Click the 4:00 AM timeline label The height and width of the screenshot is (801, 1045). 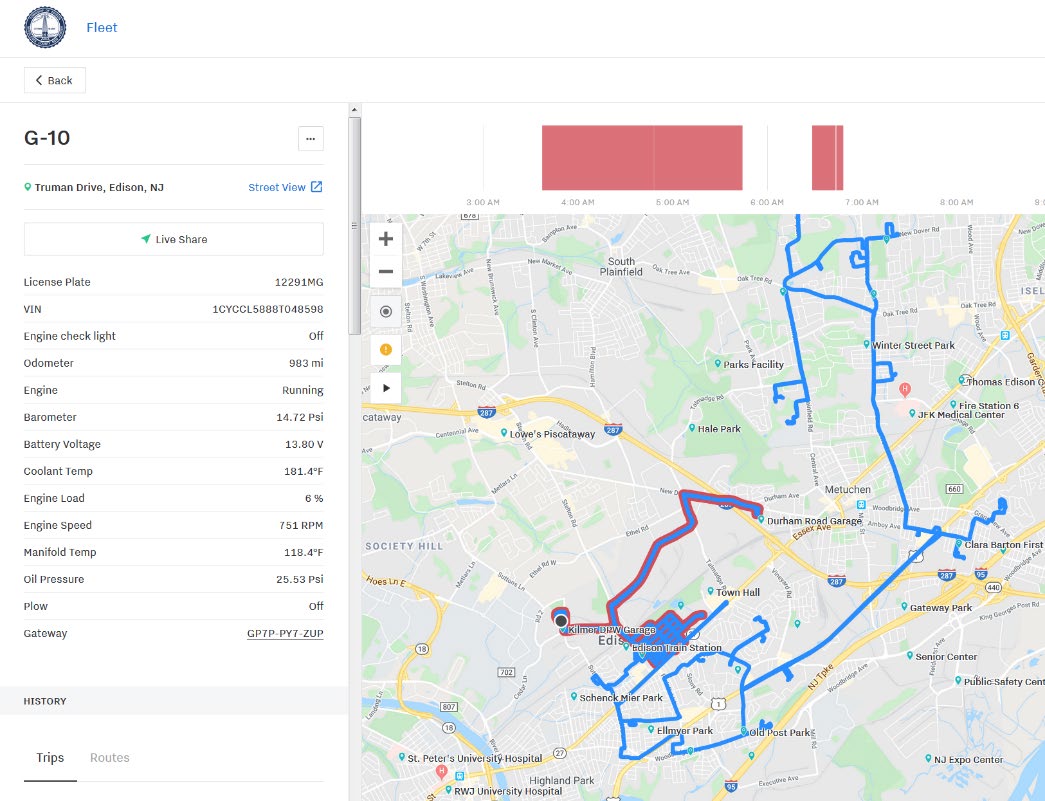[578, 202]
